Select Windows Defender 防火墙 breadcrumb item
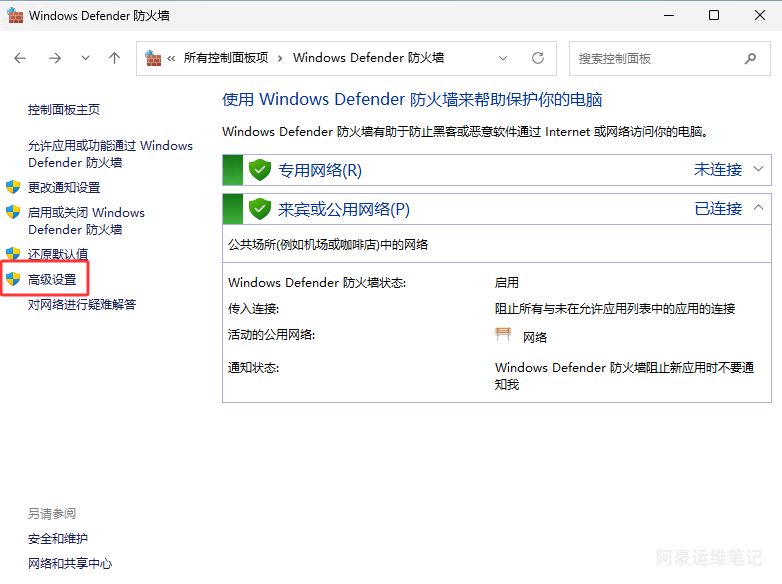This screenshot has height=584, width=782. [x=368, y=58]
